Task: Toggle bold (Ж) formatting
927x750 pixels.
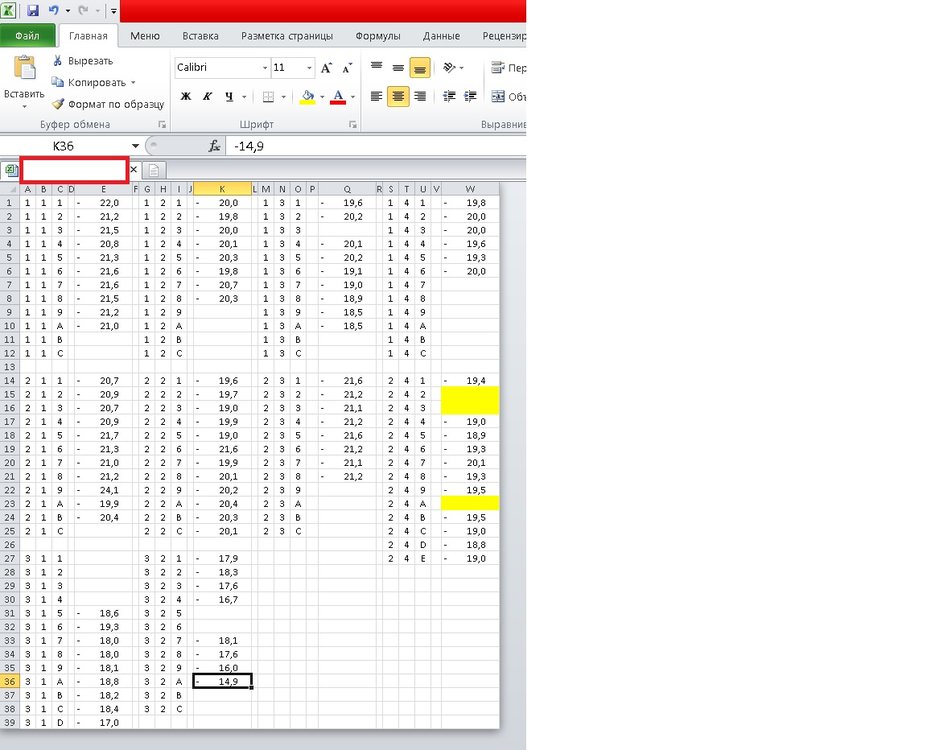Action: tap(185, 97)
